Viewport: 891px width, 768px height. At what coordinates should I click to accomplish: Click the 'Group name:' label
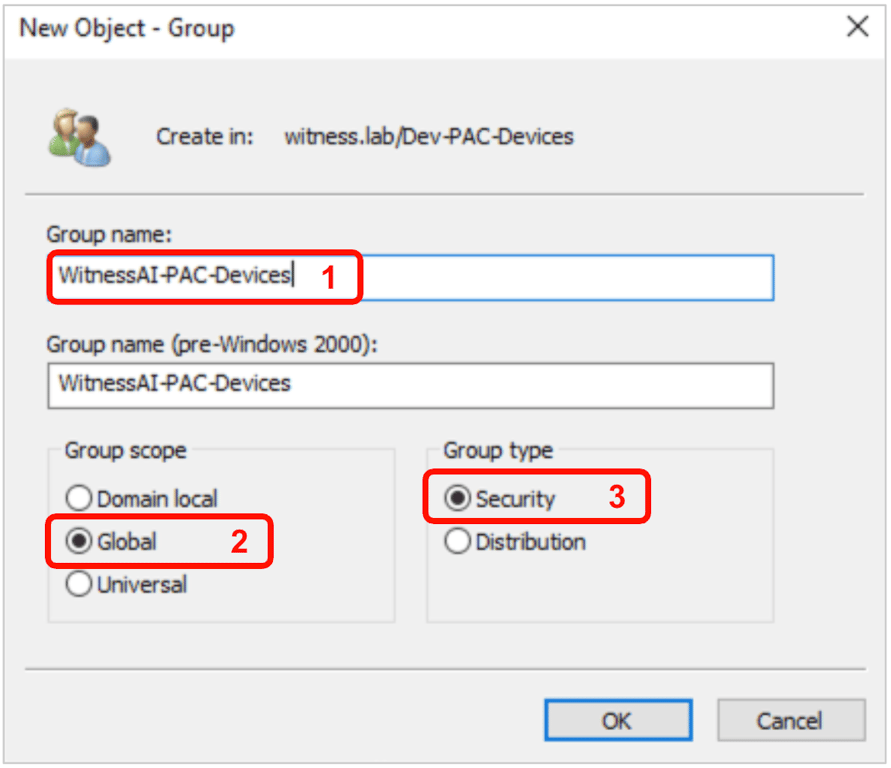click(x=109, y=234)
